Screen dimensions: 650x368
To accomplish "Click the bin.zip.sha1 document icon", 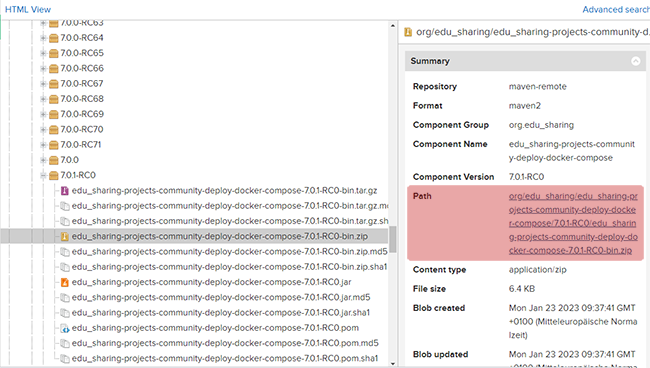I will pyautogui.click(x=64, y=267).
